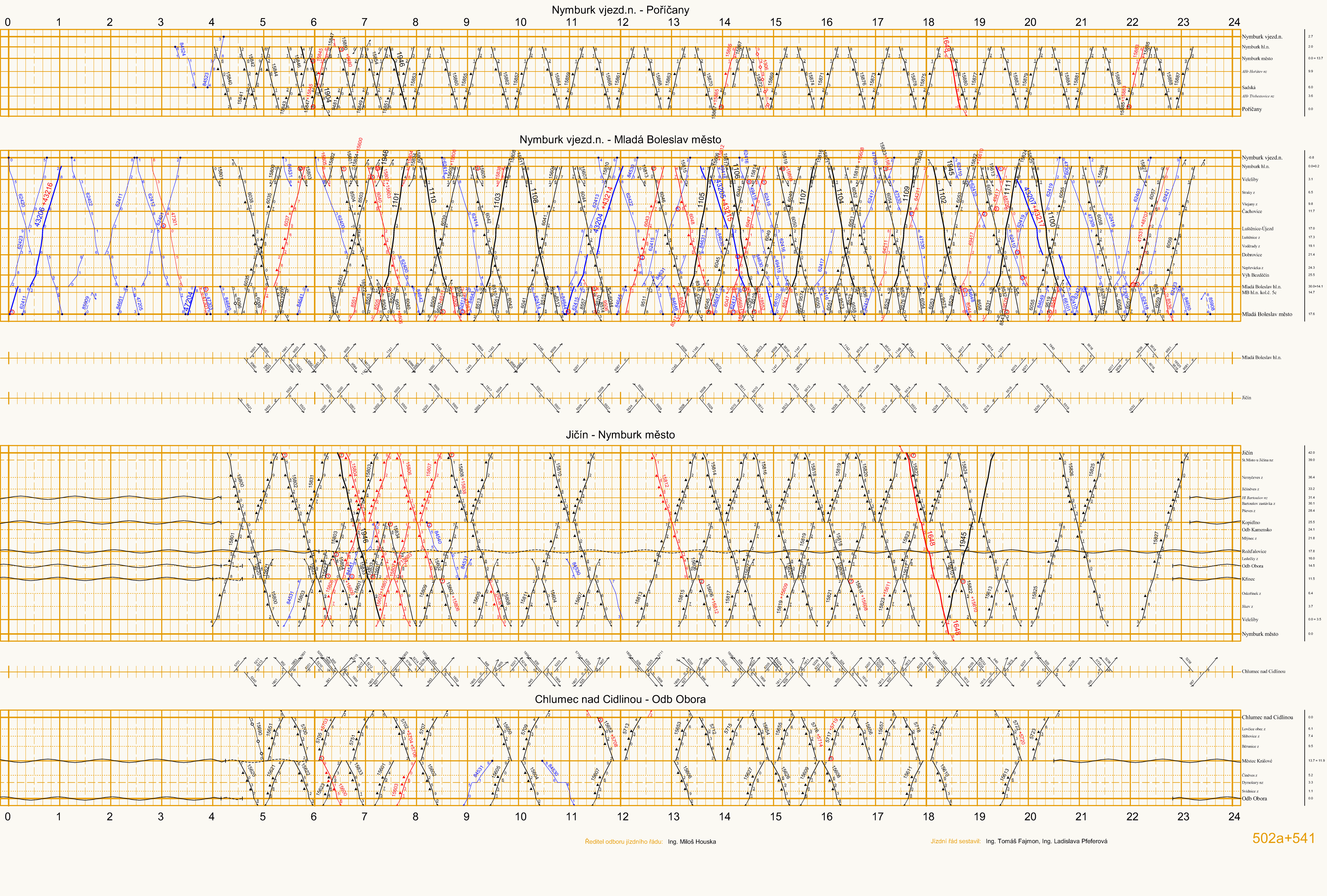Select the Čachovice station label
1327x896 pixels.
click(1252, 211)
